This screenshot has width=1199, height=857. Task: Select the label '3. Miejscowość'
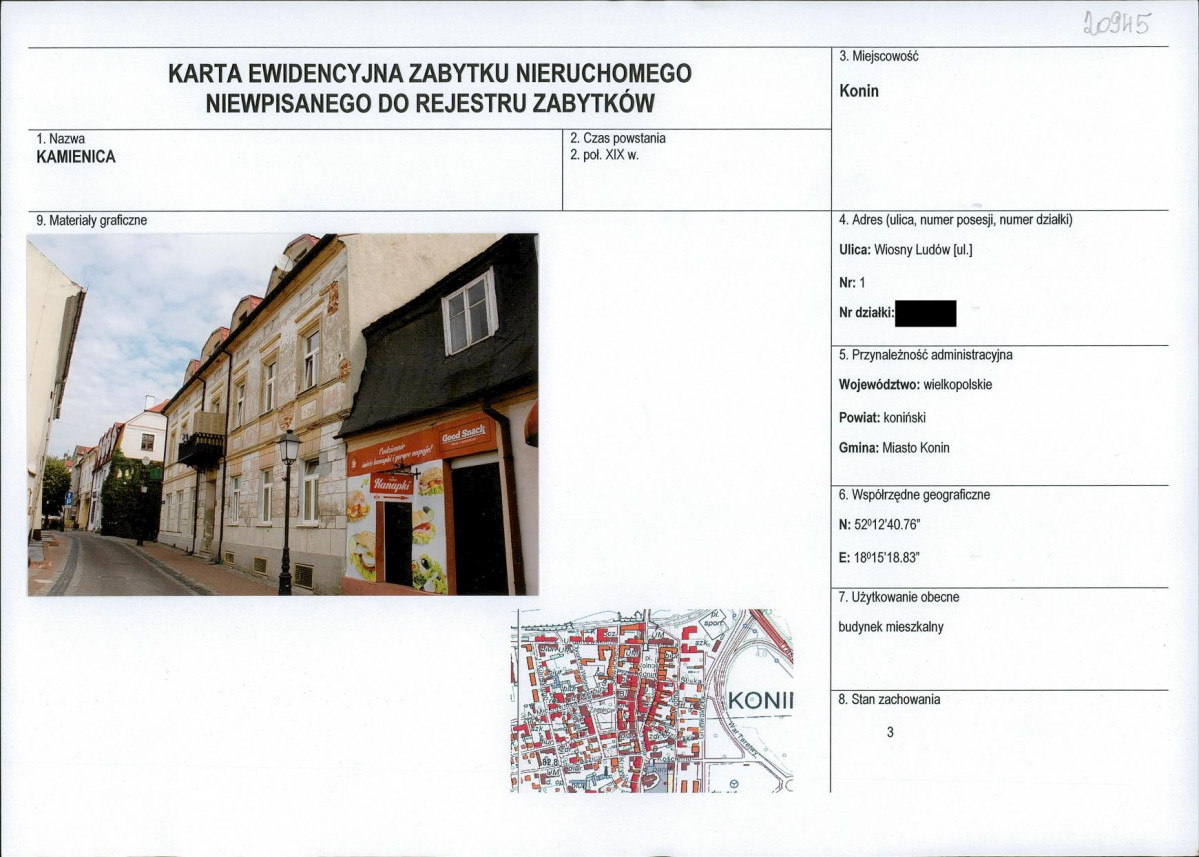pyautogui.click(x=879, y=56)
